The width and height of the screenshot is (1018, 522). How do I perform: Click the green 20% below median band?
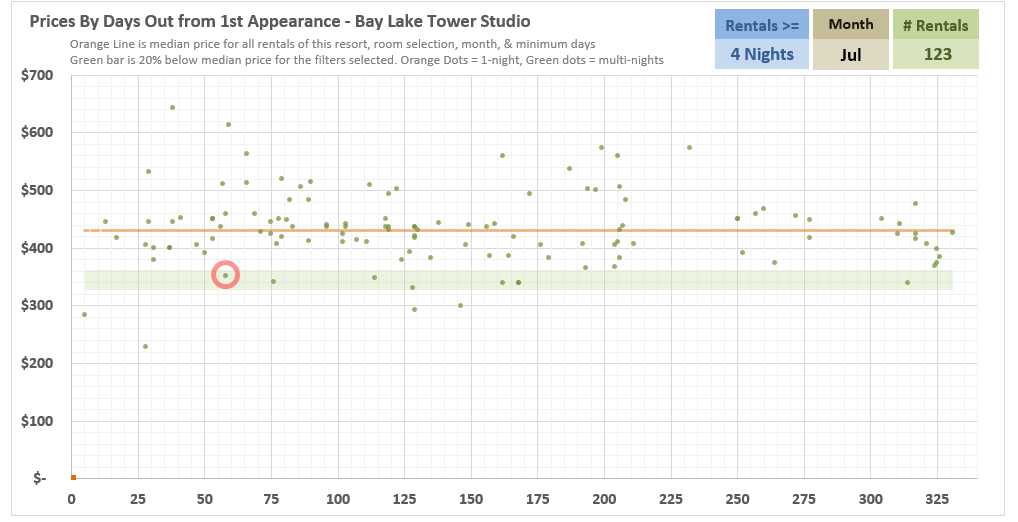tap(600, 280)
